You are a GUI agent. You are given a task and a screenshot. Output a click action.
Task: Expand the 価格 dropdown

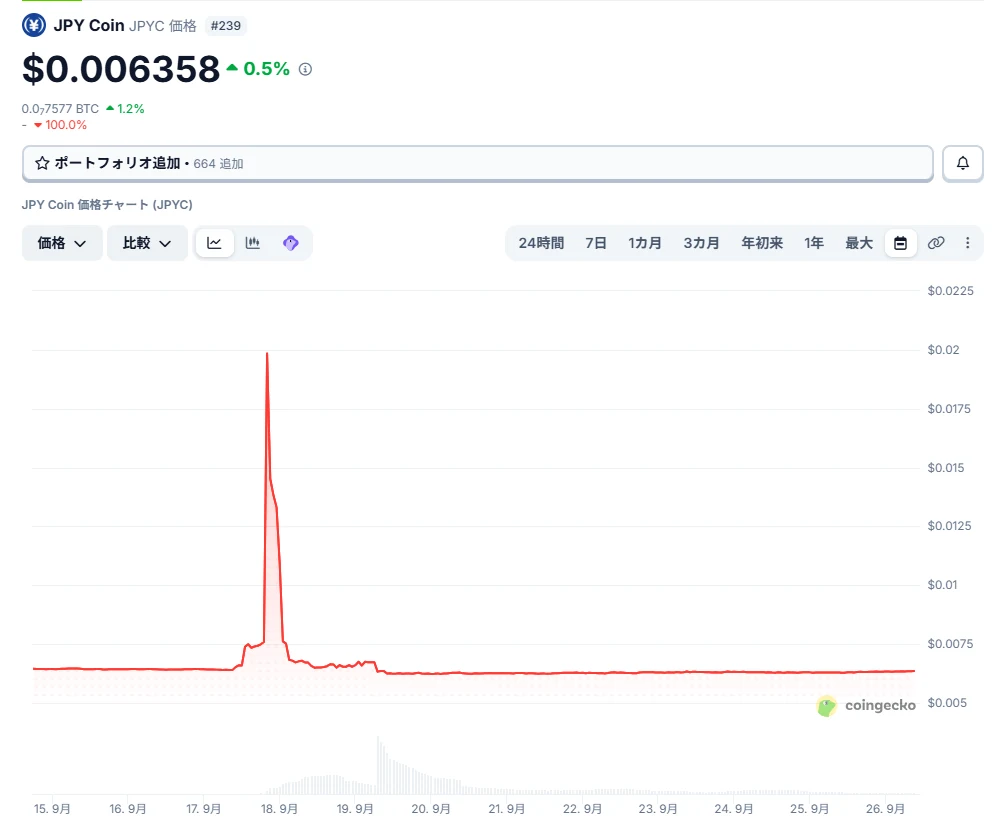62,243
